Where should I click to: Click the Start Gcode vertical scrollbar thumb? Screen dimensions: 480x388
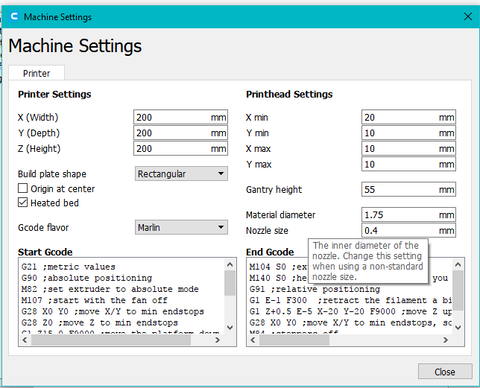230,283
